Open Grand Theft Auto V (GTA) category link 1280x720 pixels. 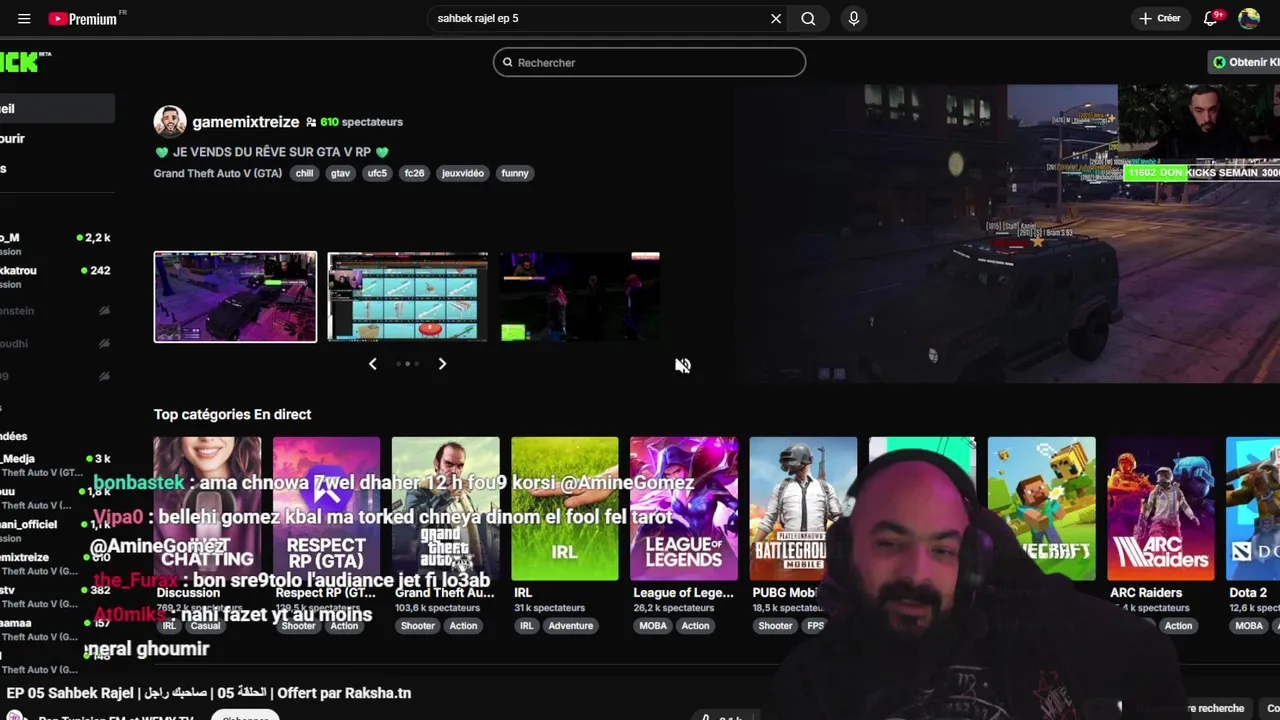click(x=218, y=173)
